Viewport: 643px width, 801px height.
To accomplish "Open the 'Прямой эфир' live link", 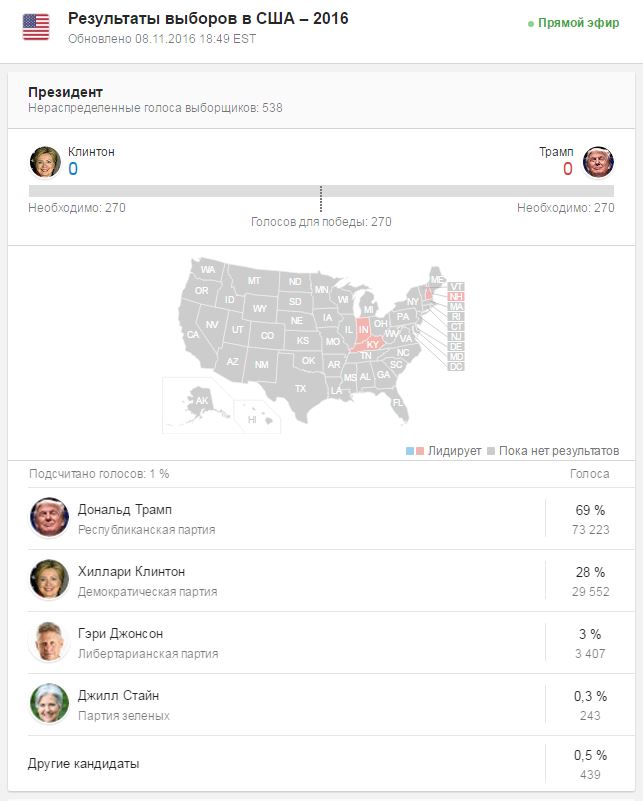I will (x=578, y=23).
